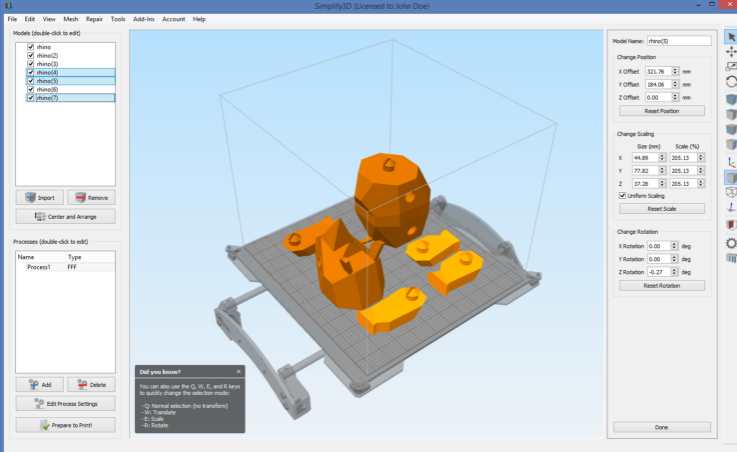Image resolution: width=737 pixels, height=452 pixels.
Task: Select Process1 in the processes list
Action: (65, 267)
